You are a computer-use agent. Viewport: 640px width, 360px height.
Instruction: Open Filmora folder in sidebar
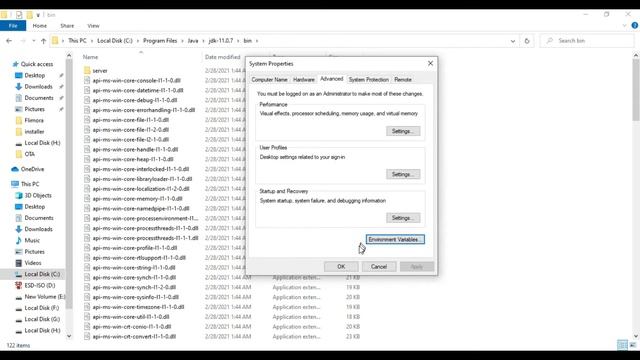click(34, 120)
